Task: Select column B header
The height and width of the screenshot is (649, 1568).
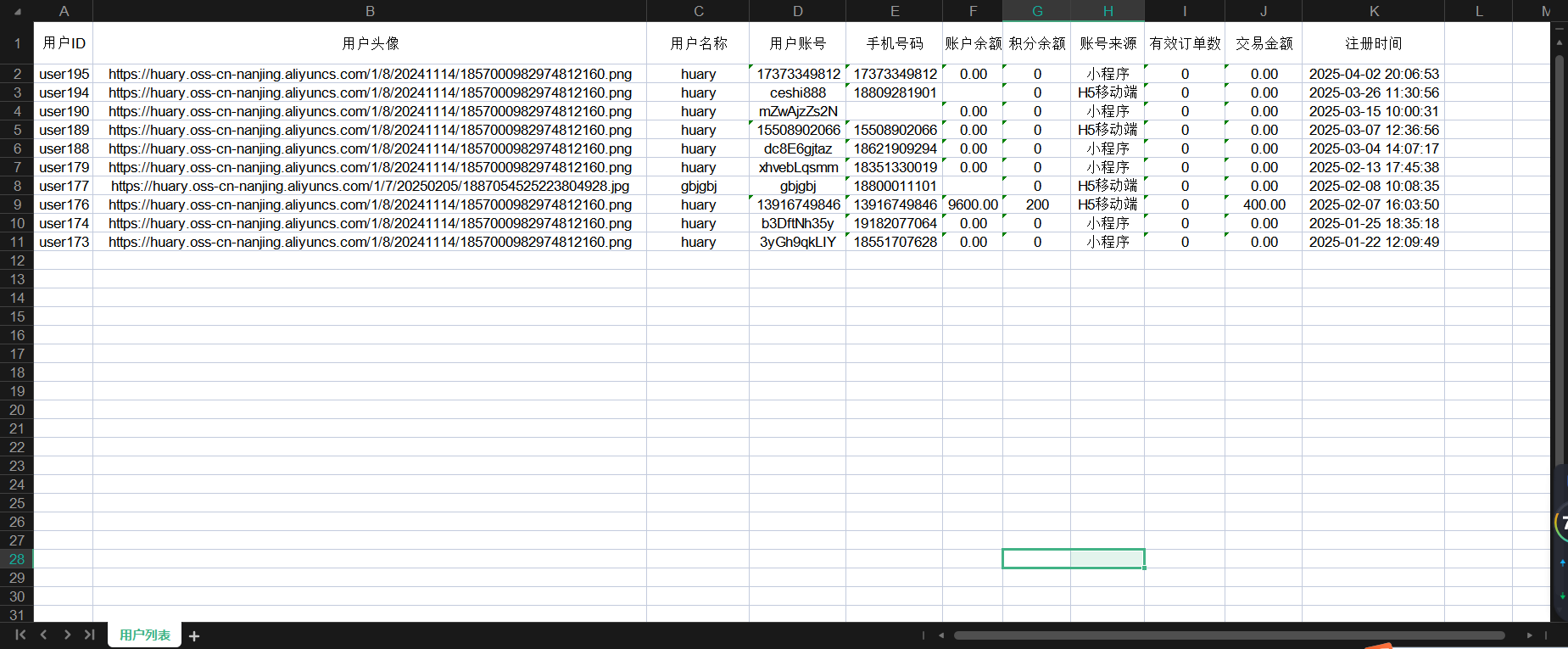Action: click(x=370, y=11)
